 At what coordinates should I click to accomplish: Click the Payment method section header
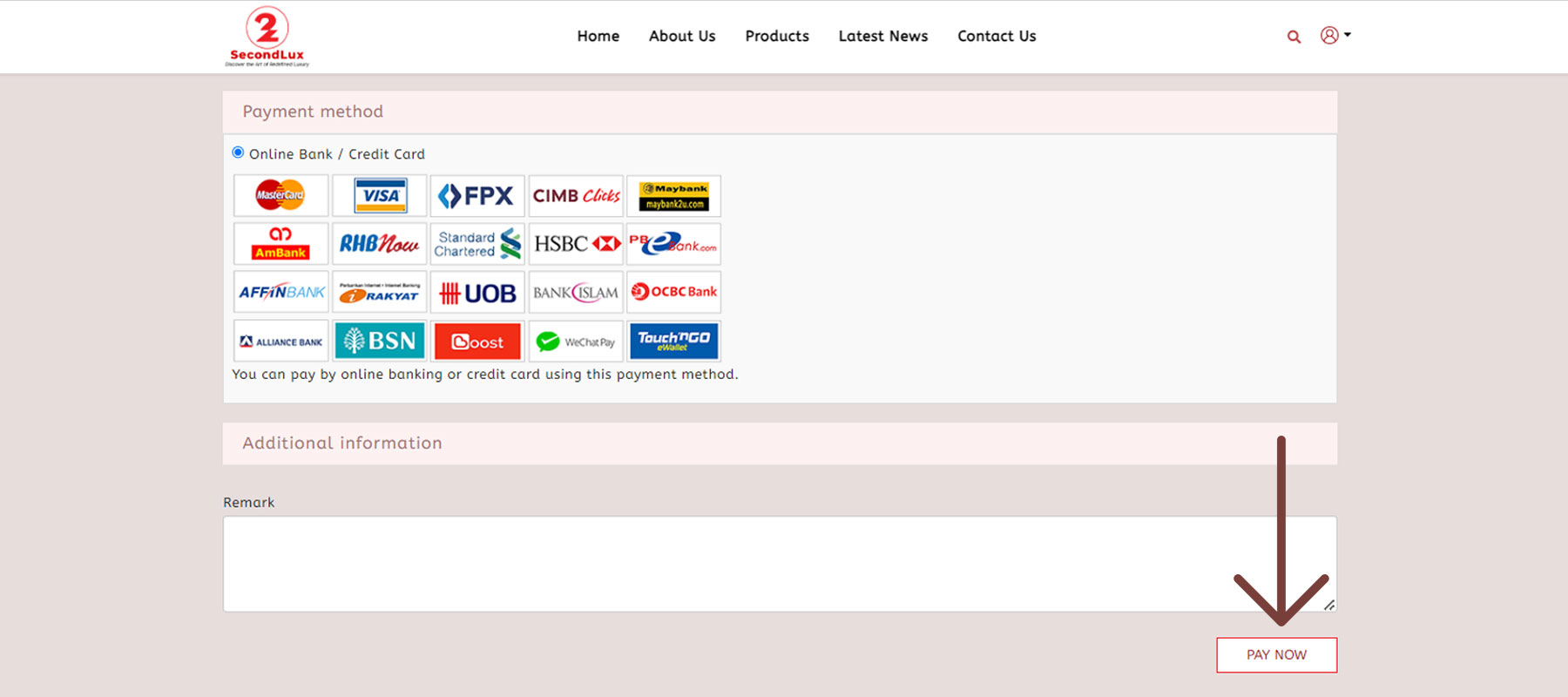[x=780, y=112]
